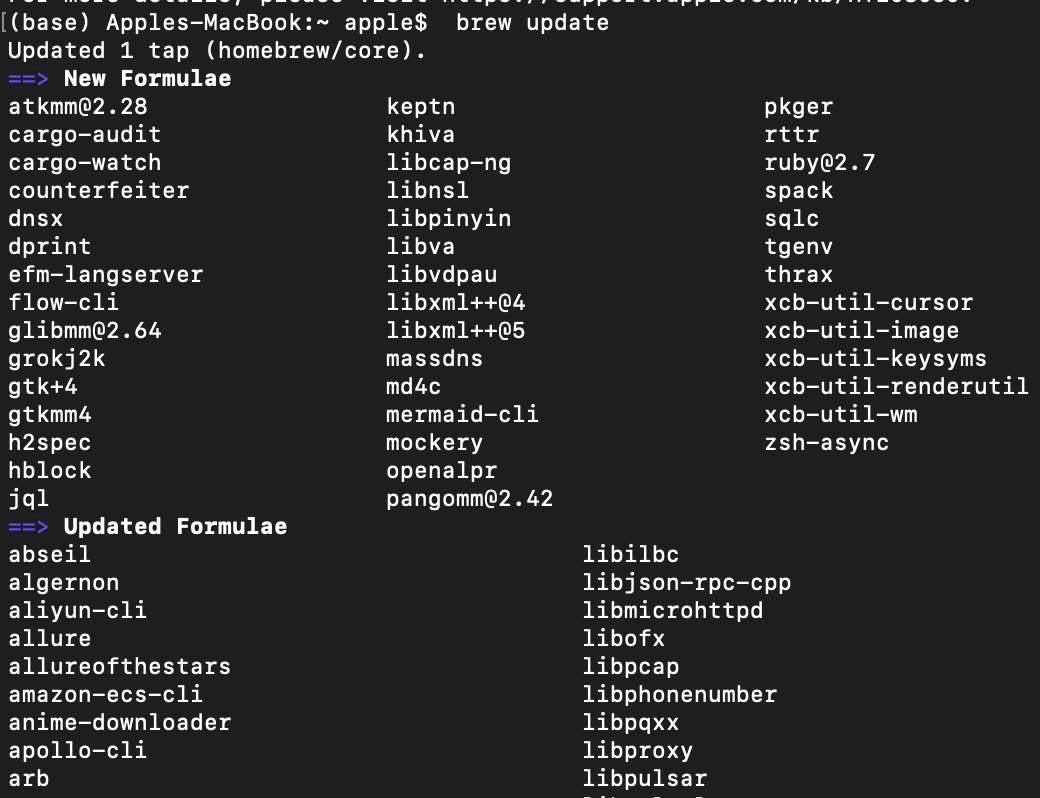The width and height of the screenshot is (1040, 798).
Task: Click the "Updated Formulae" heading
Action: (x=175, y=526)
